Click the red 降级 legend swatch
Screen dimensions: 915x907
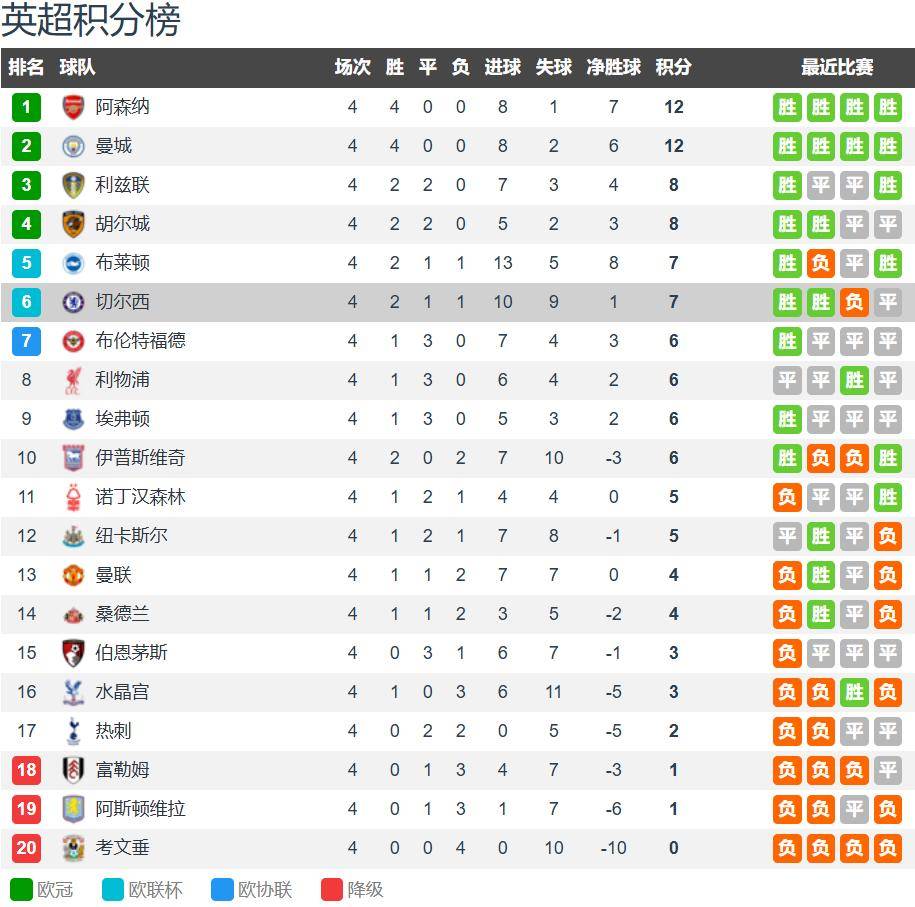point(331,890)
